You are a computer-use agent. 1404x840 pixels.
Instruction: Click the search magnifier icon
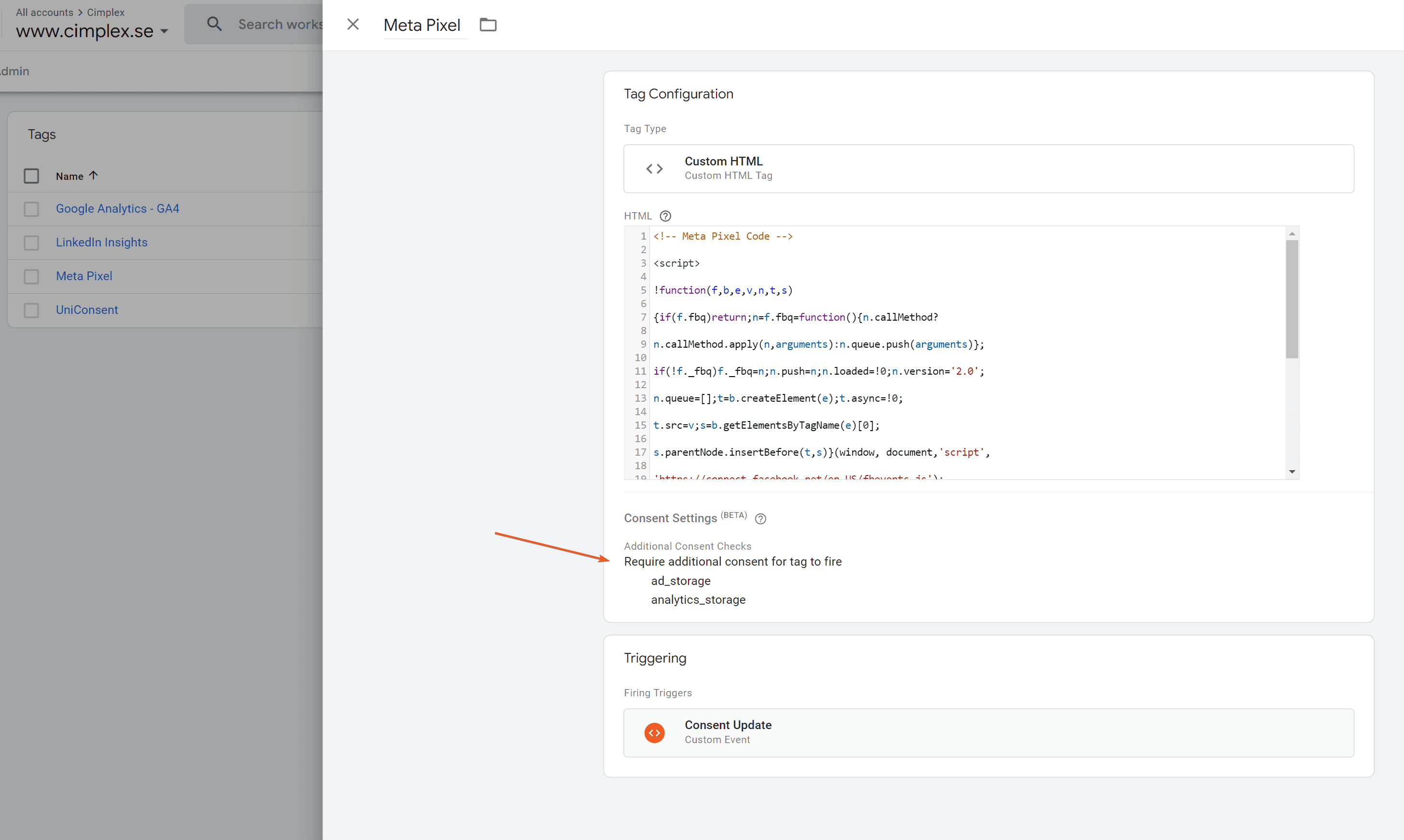point(214,24)
